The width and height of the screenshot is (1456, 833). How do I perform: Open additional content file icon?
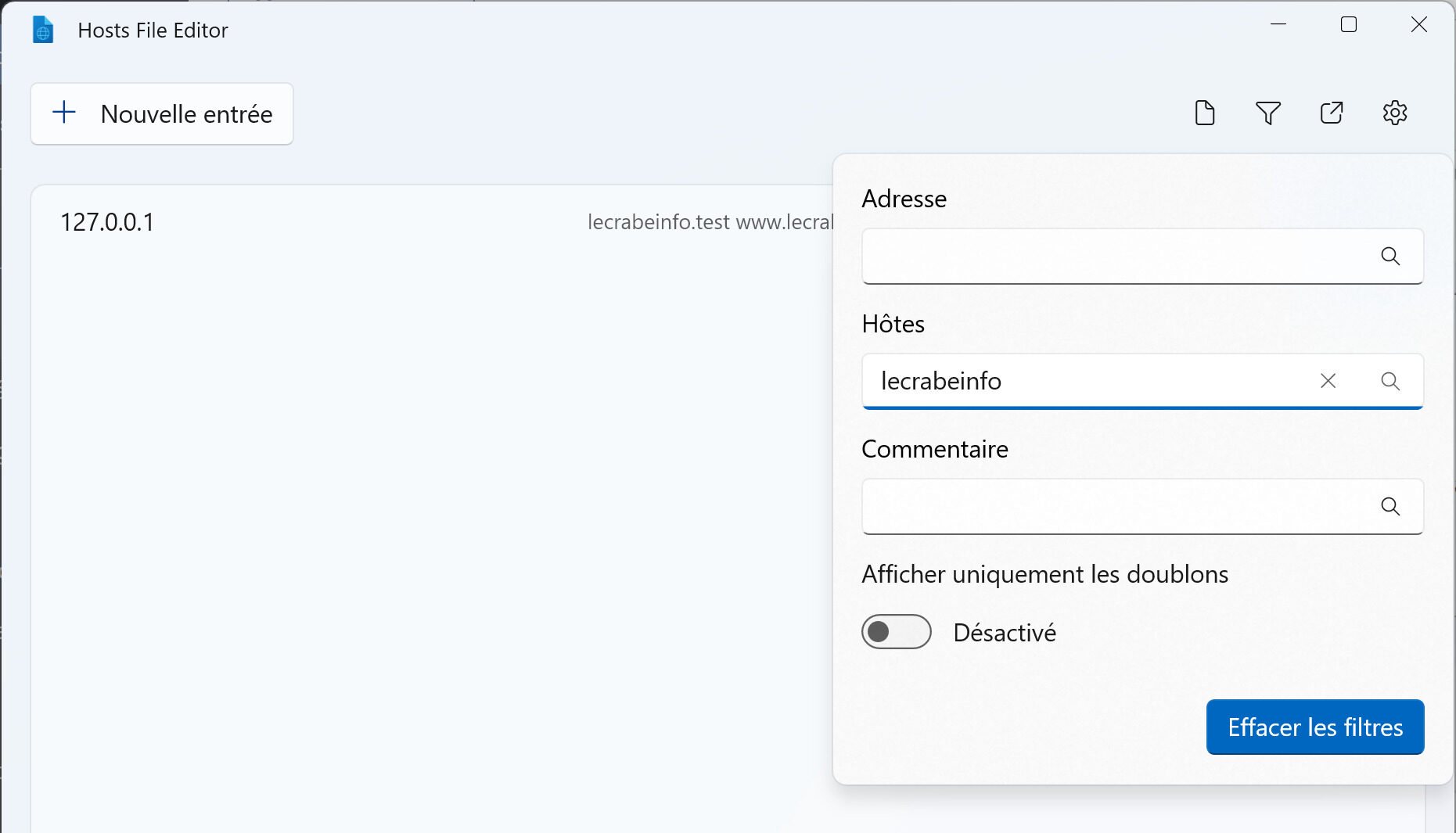click(1205, 113)
